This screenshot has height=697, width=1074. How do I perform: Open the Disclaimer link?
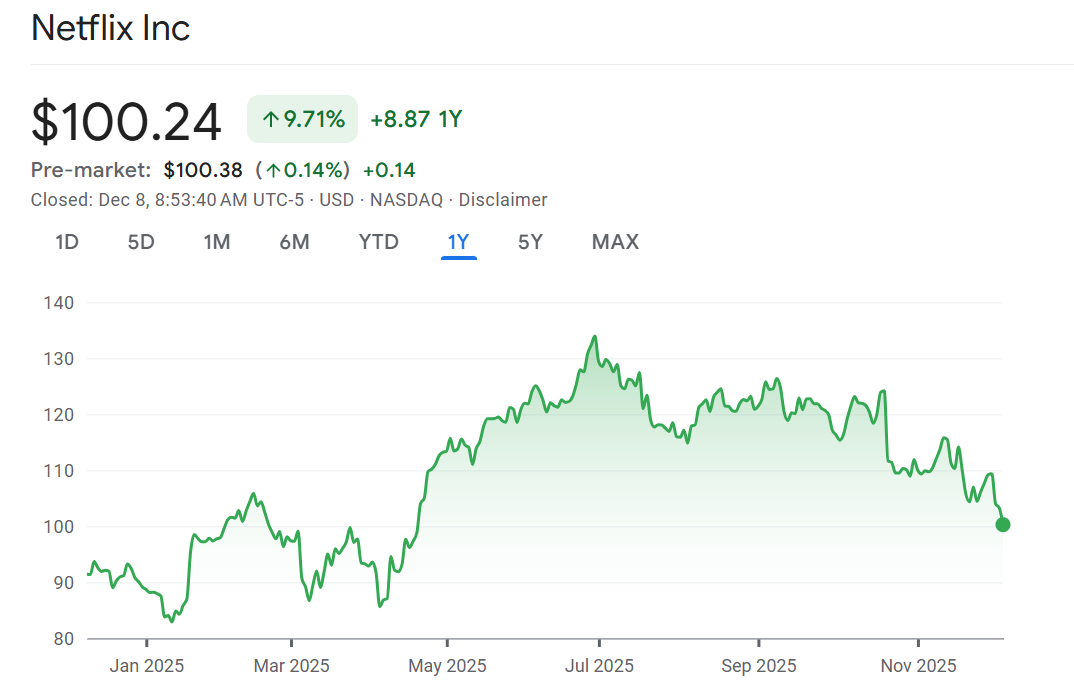pyautogui.click(x=503, y=200)
